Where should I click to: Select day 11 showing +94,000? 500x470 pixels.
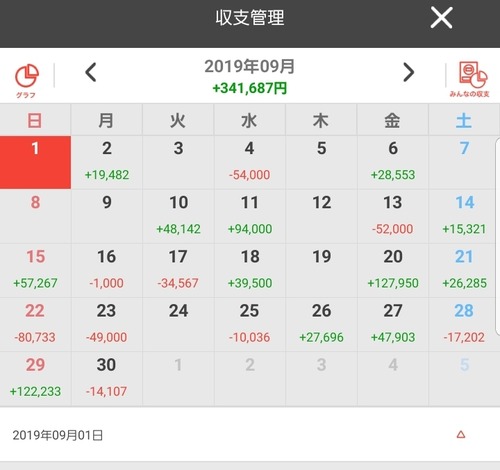(250, 216)
